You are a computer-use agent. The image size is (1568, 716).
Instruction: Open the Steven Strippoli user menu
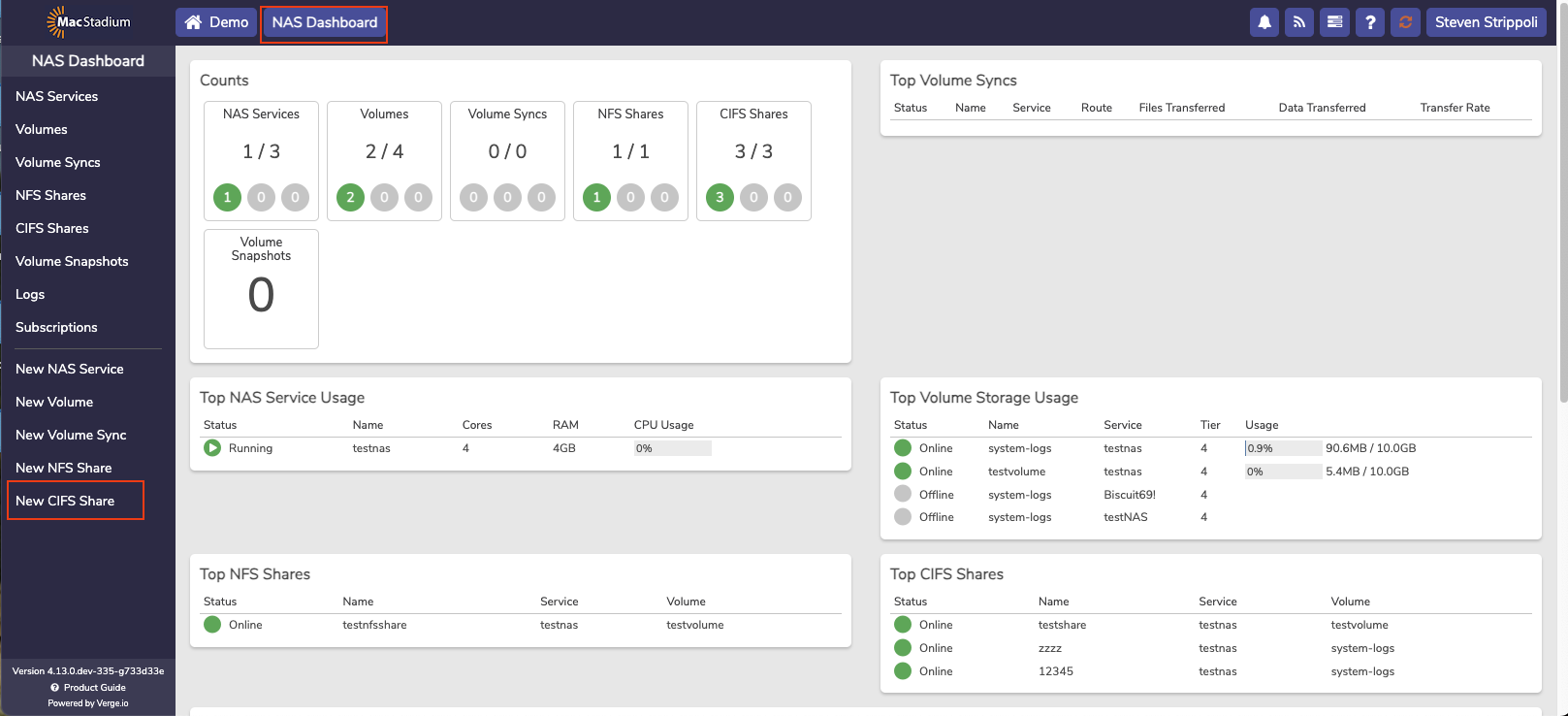(x=1486, y=22)
